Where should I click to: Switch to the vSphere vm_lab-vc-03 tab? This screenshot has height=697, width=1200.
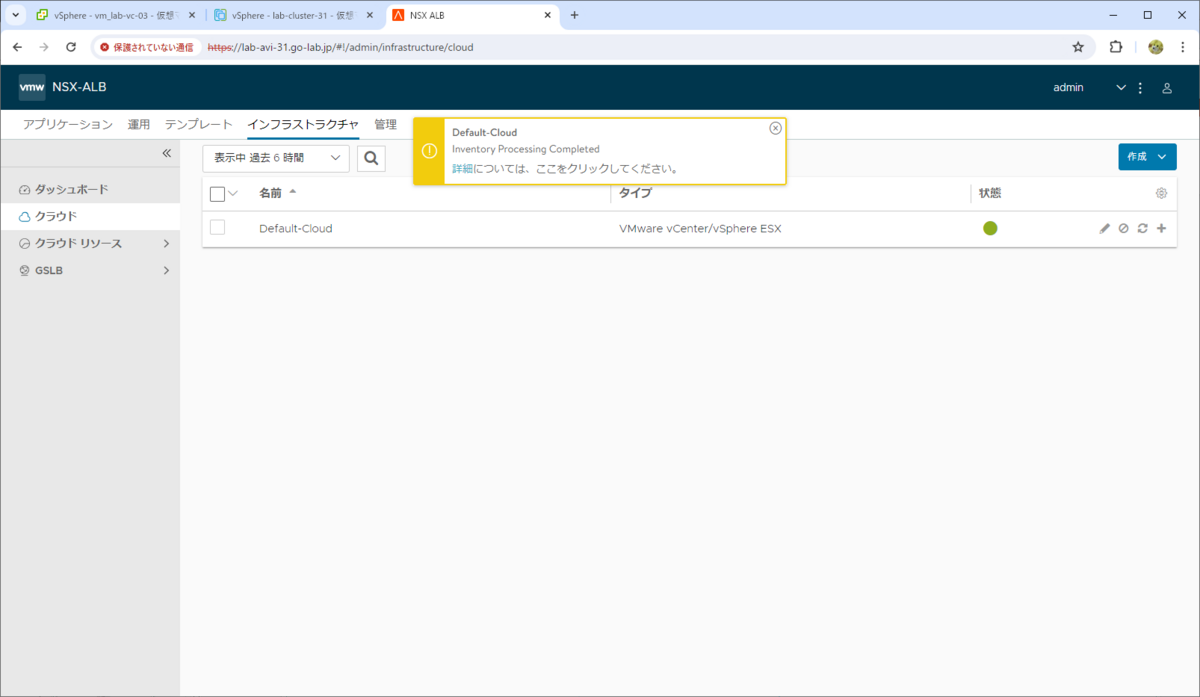click(115, 15)
